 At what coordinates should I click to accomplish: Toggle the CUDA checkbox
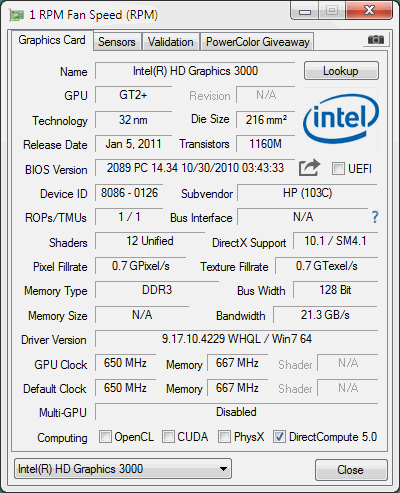168,437
